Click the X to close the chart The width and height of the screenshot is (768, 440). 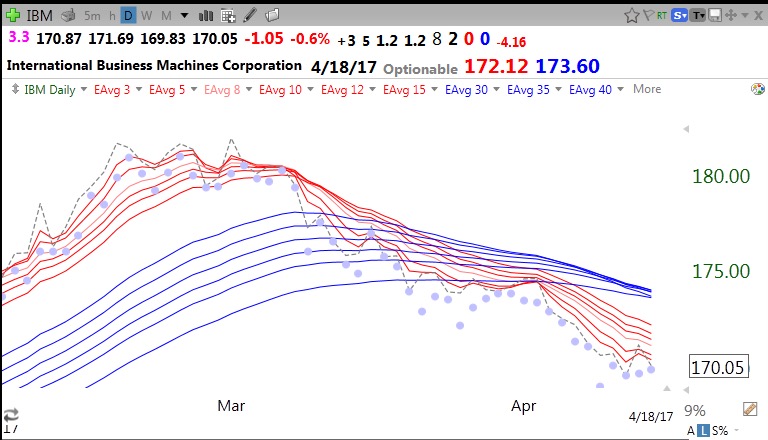pos(758,16)
